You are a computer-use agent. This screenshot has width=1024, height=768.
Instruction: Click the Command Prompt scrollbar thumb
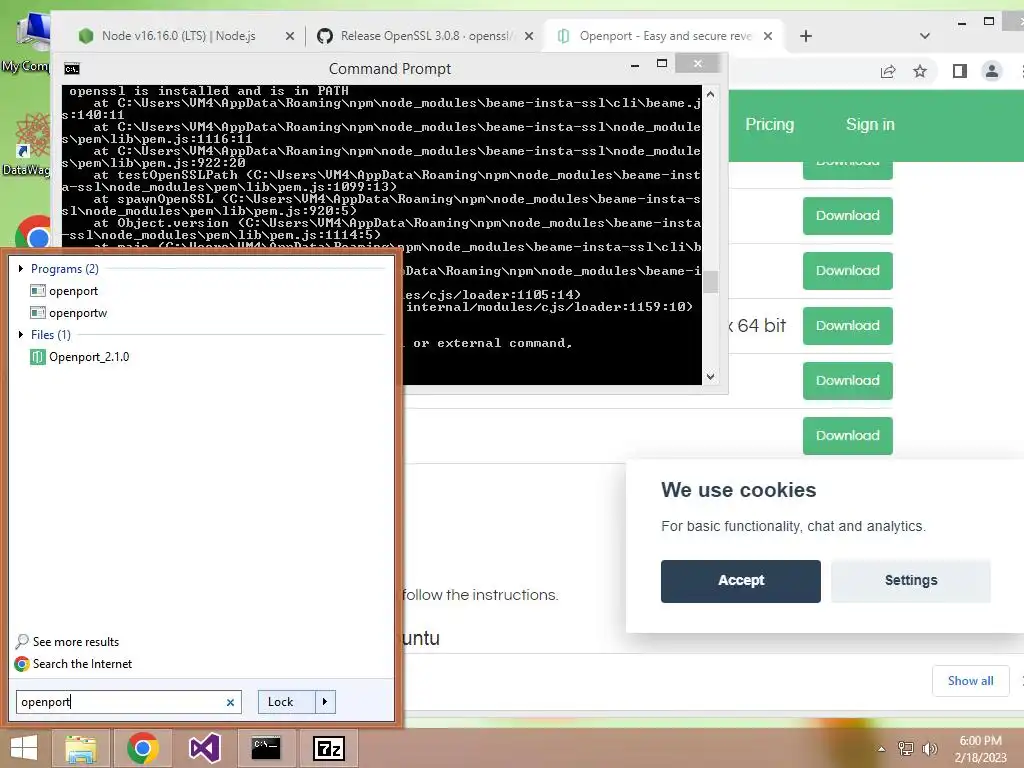pos(710,282)
